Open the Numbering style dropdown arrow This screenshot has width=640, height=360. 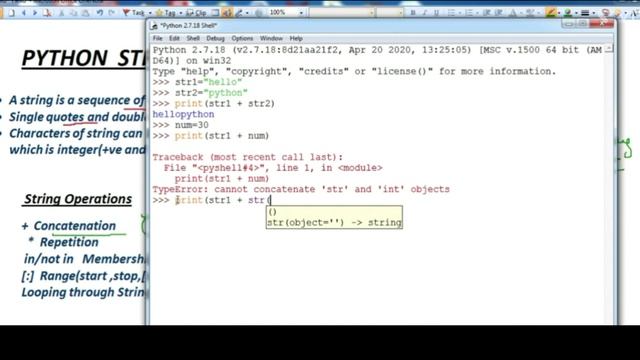pyautogui.click(x=477, y=13)
